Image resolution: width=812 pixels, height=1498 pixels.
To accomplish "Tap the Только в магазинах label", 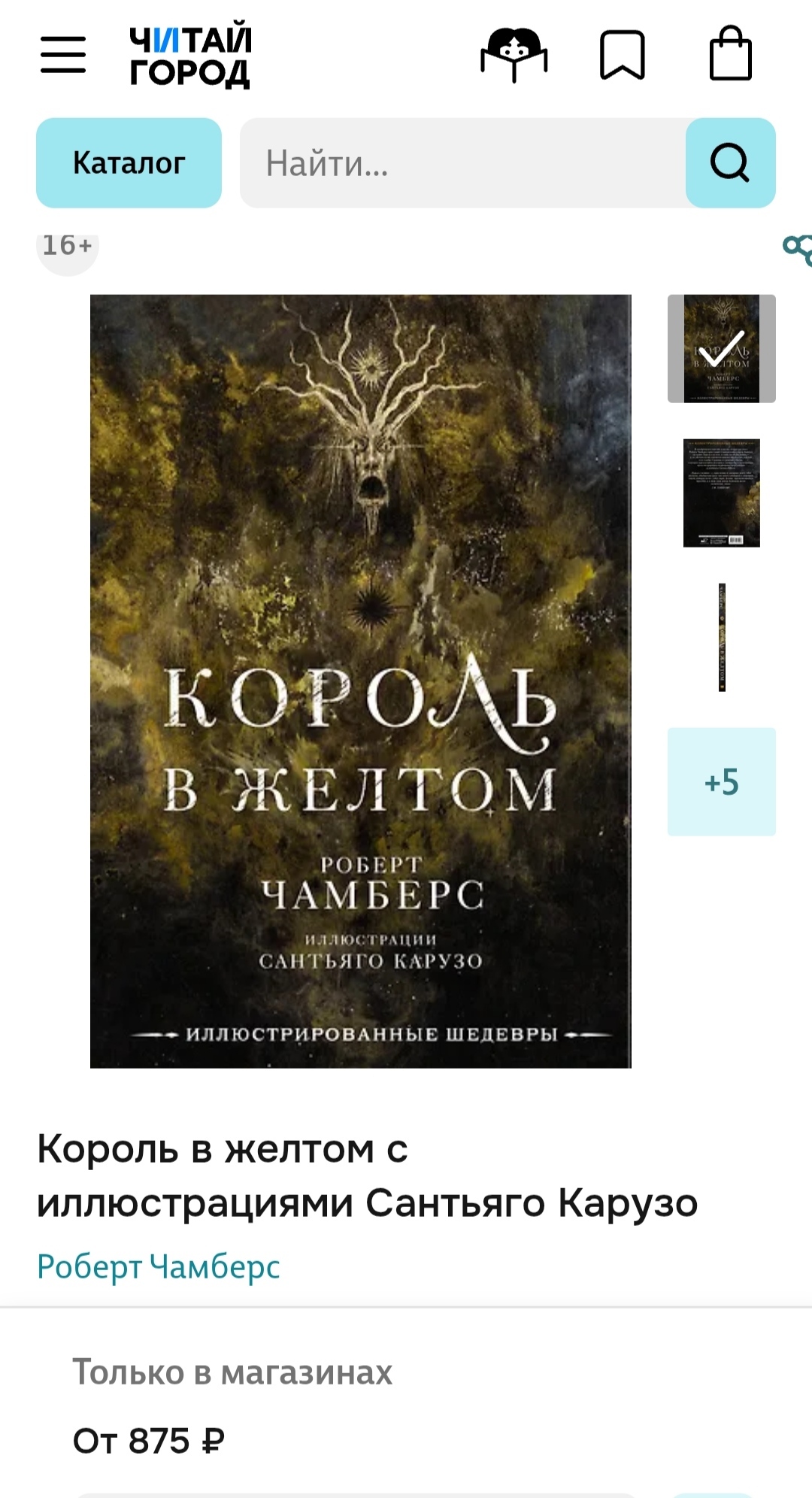I will pos(232,1372).
